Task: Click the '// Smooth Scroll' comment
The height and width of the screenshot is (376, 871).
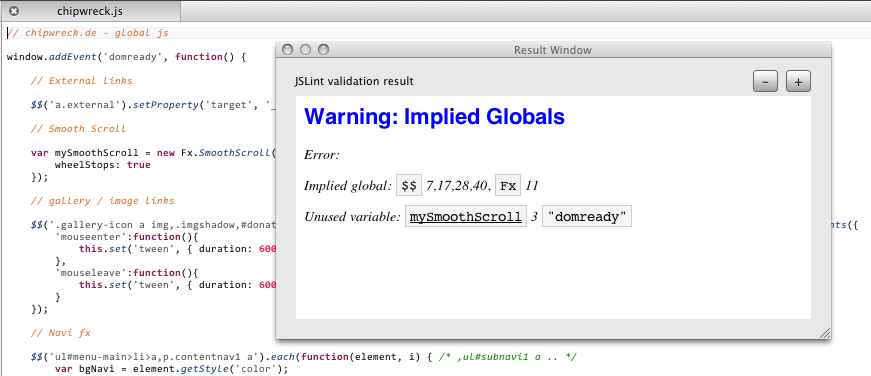Action: [x=78, y=129]
